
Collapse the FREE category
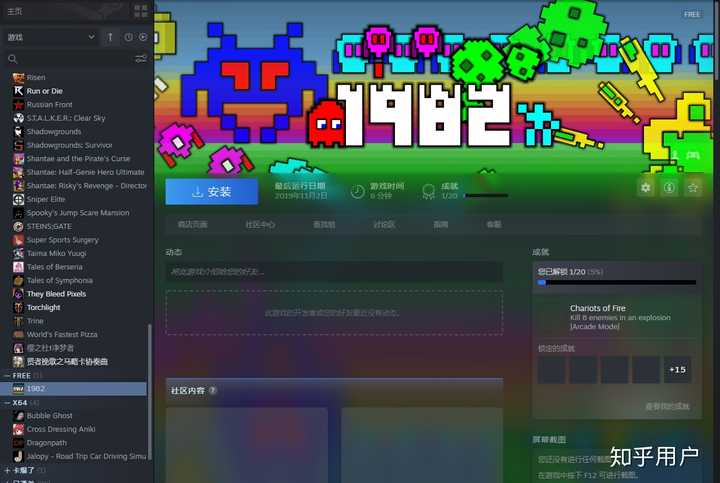[x=7, y=376]
